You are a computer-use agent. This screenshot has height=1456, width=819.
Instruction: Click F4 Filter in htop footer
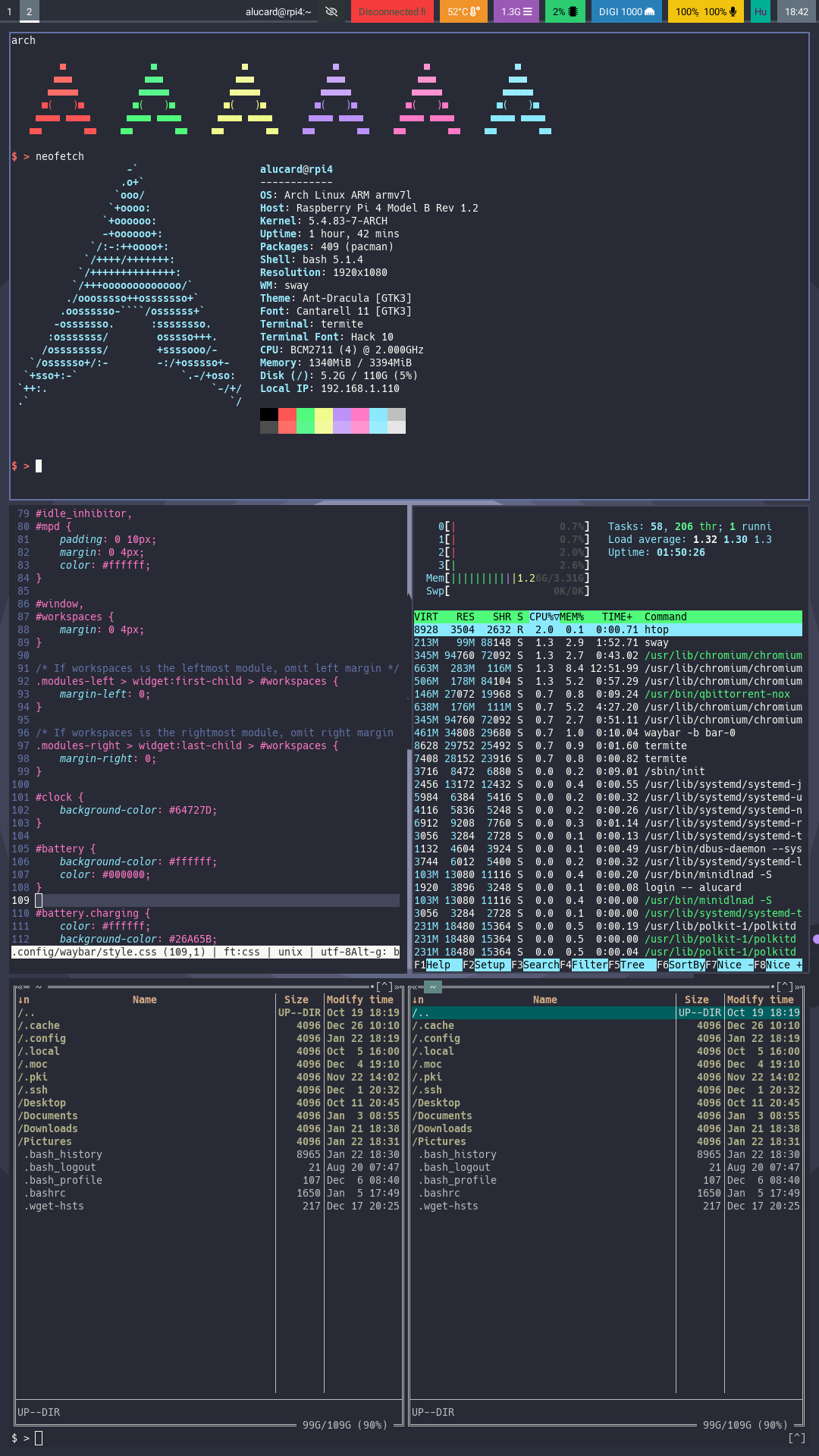583,965
